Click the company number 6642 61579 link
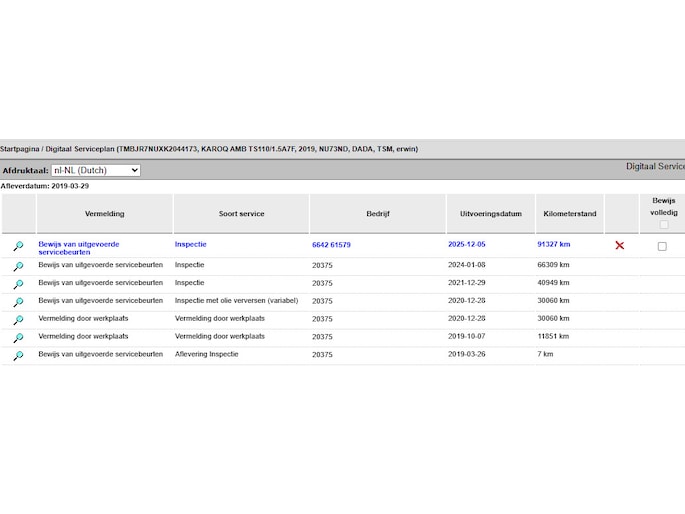Viewport: 685px width, 514px height. 331,244
